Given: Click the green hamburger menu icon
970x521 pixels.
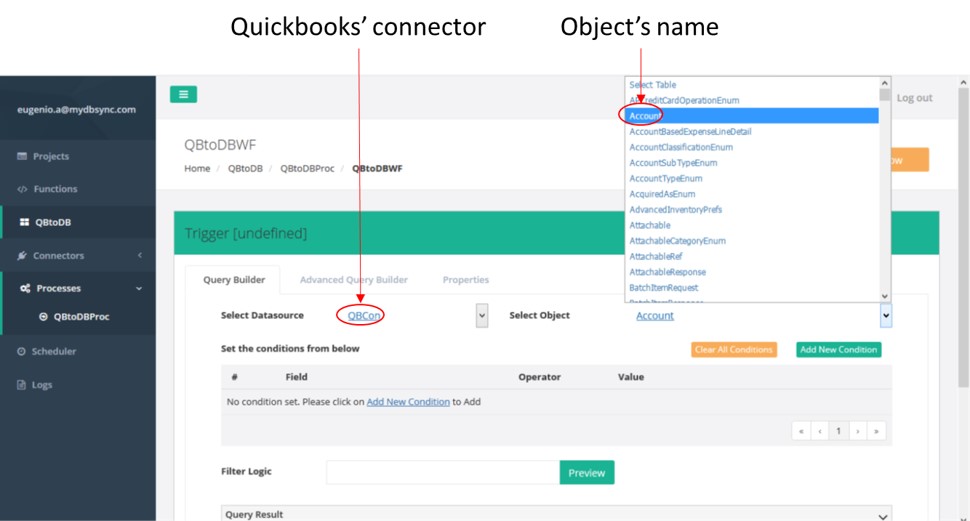Looking at the screenshot, I should 183,94.
